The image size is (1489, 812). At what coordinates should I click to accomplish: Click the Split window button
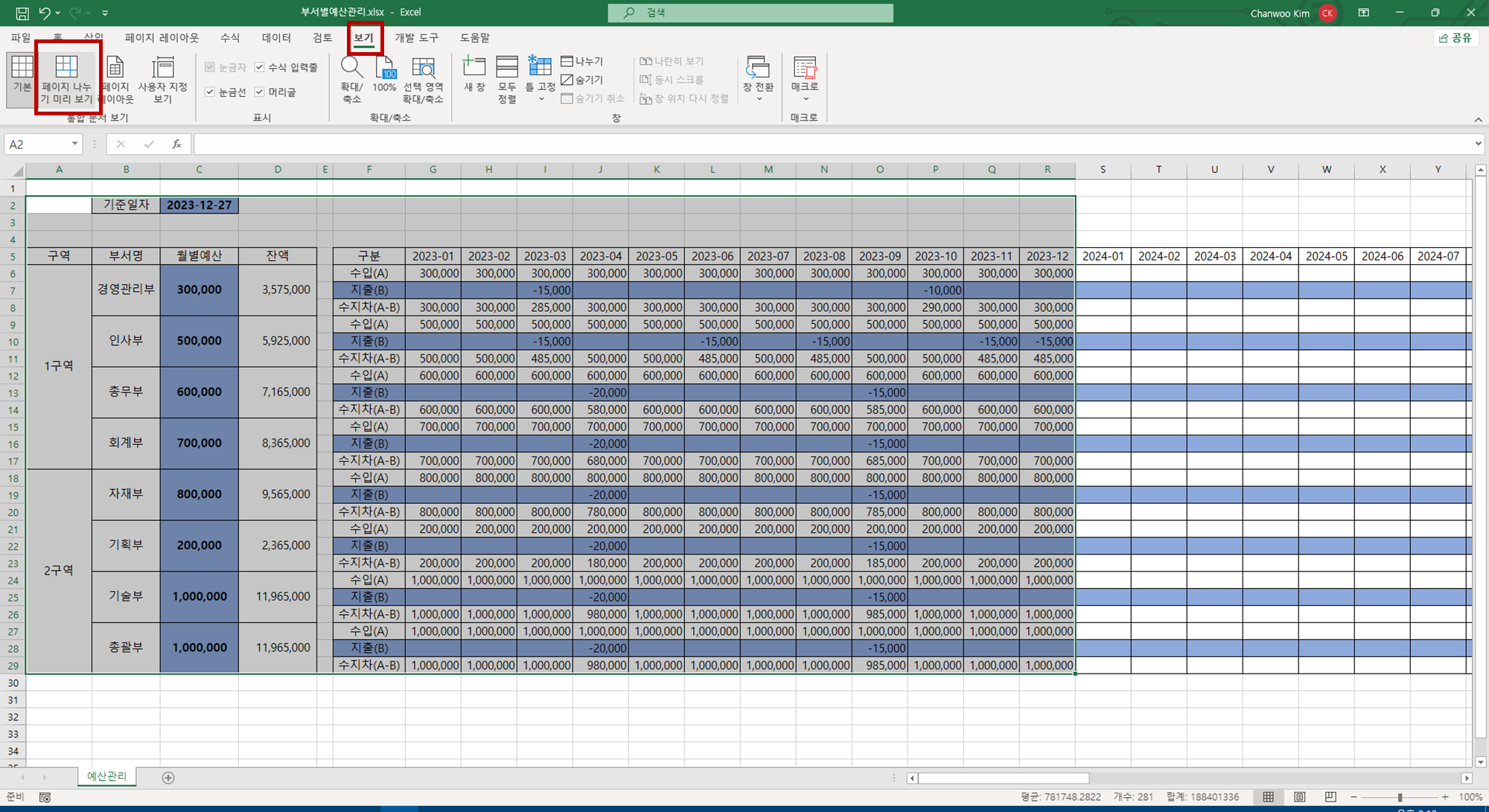tap(581, 61)
